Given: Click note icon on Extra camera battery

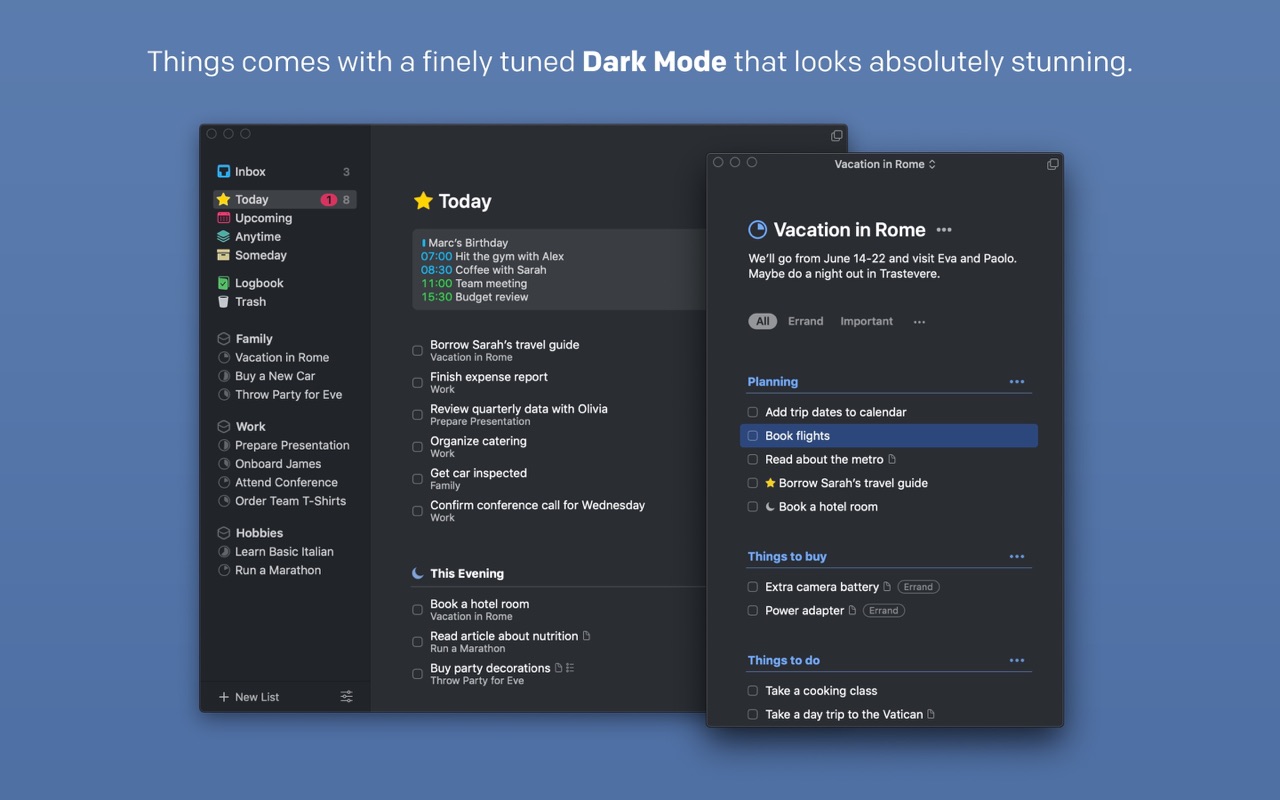Looking at the screenshot, I should pos(887,587).
